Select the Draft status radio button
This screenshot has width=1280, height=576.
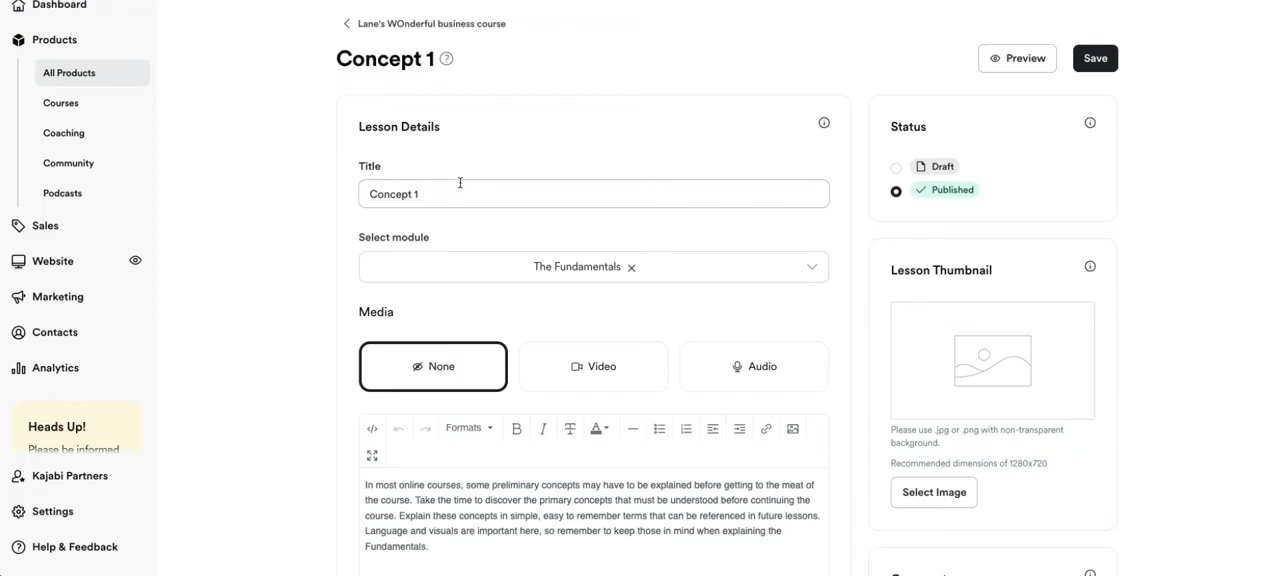click(x=896, y=168)
